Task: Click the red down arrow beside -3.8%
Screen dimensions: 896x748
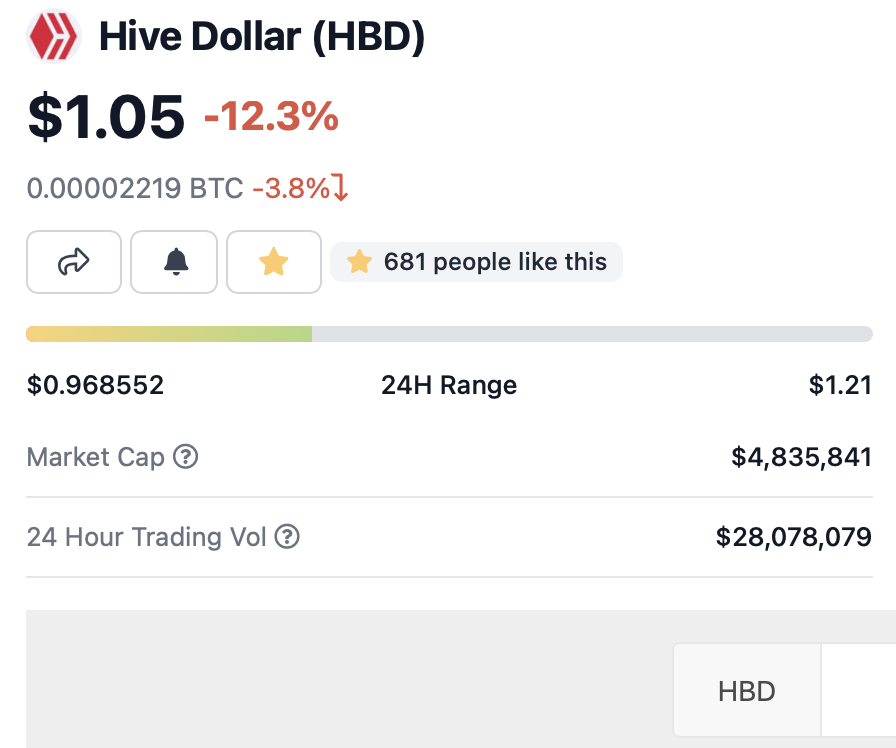Action: (341, 188)
